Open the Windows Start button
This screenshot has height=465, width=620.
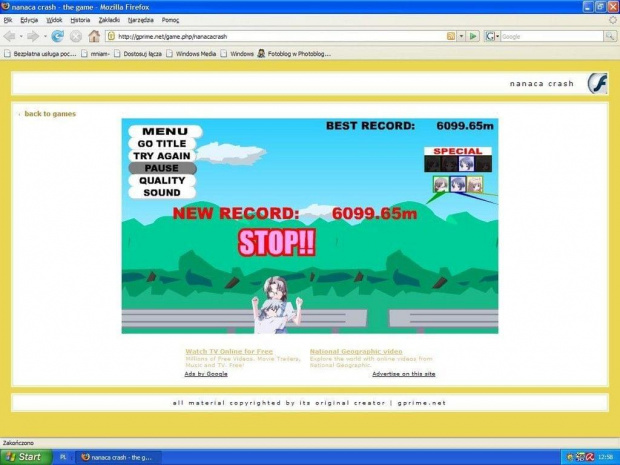26,457
